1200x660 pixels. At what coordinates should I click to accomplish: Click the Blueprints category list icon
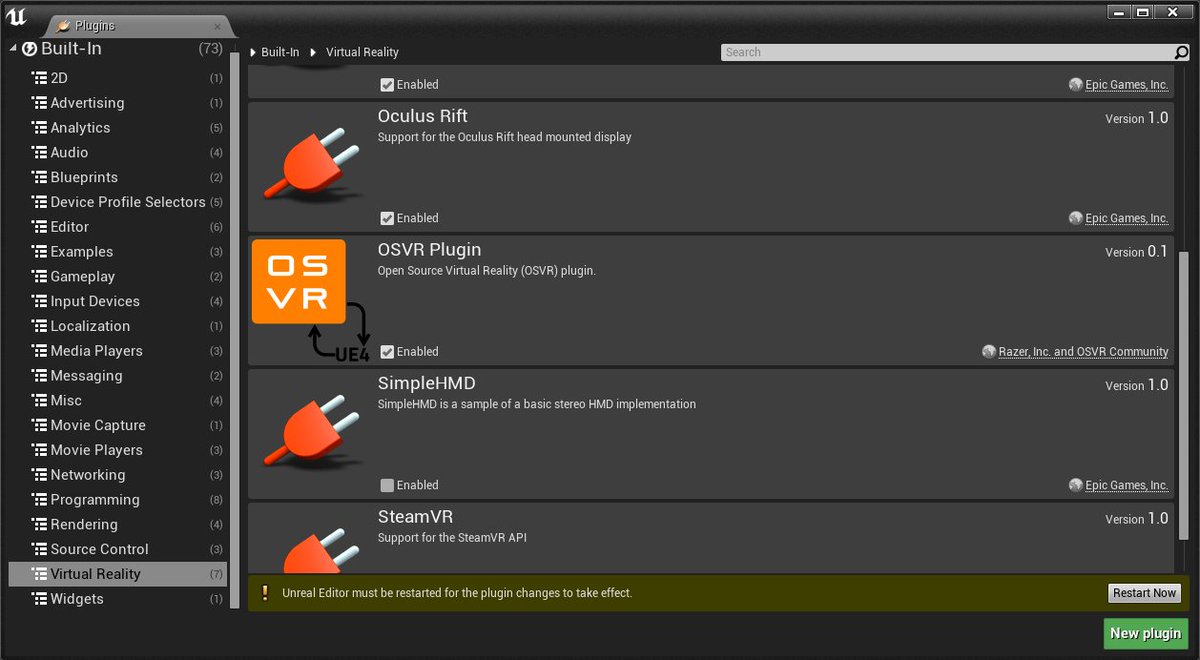coord(39,177)
